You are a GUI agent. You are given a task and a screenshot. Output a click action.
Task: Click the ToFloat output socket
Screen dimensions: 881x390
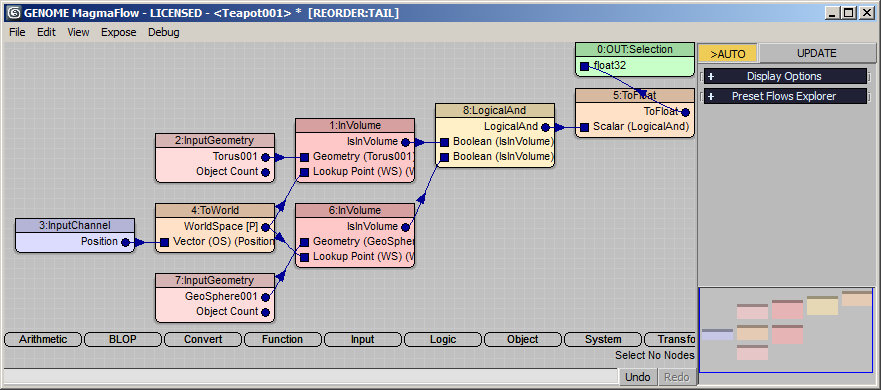click(685, 112)
